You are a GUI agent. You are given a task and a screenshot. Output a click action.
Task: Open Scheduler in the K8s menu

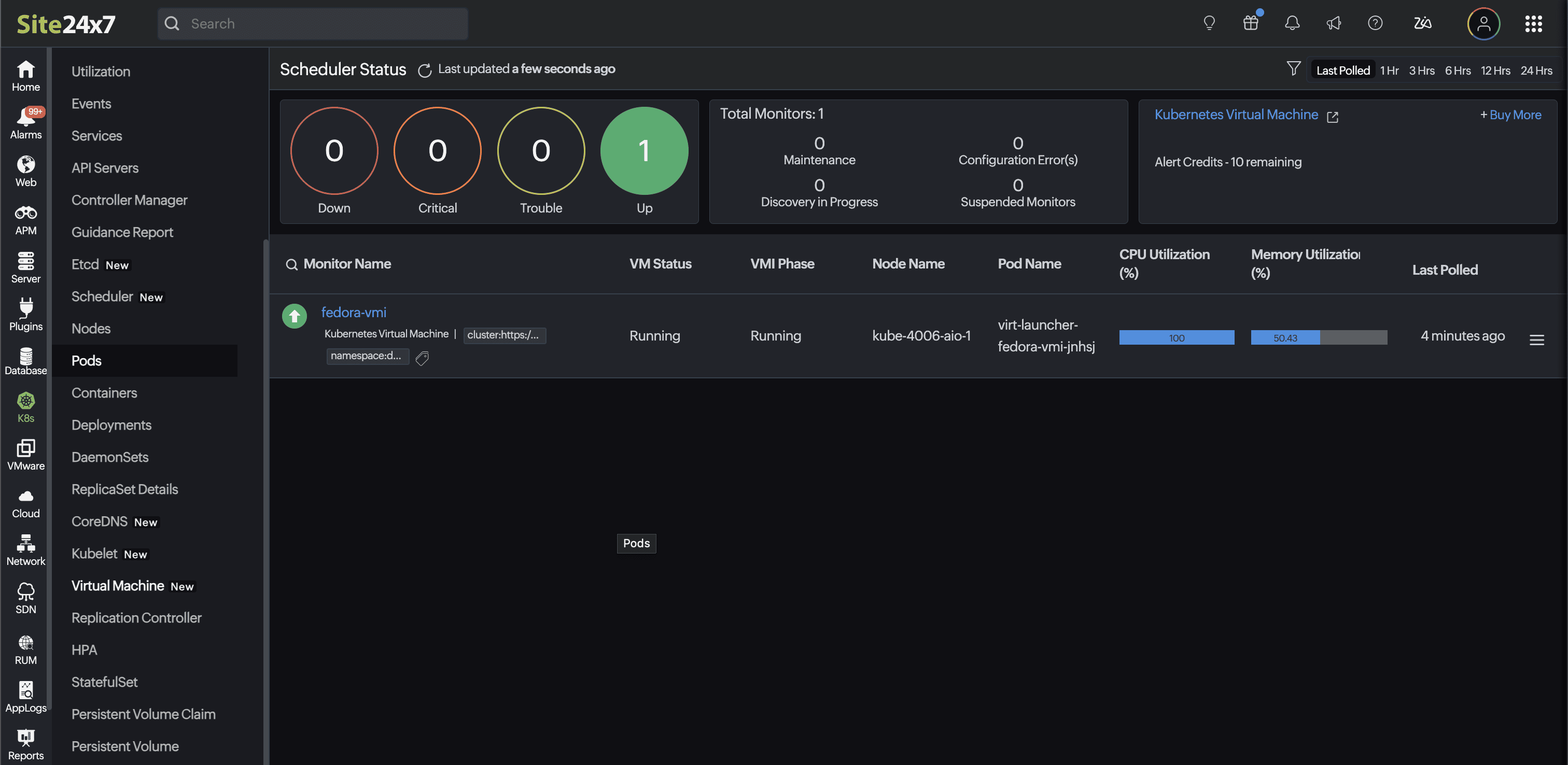(x=102, y=296)
